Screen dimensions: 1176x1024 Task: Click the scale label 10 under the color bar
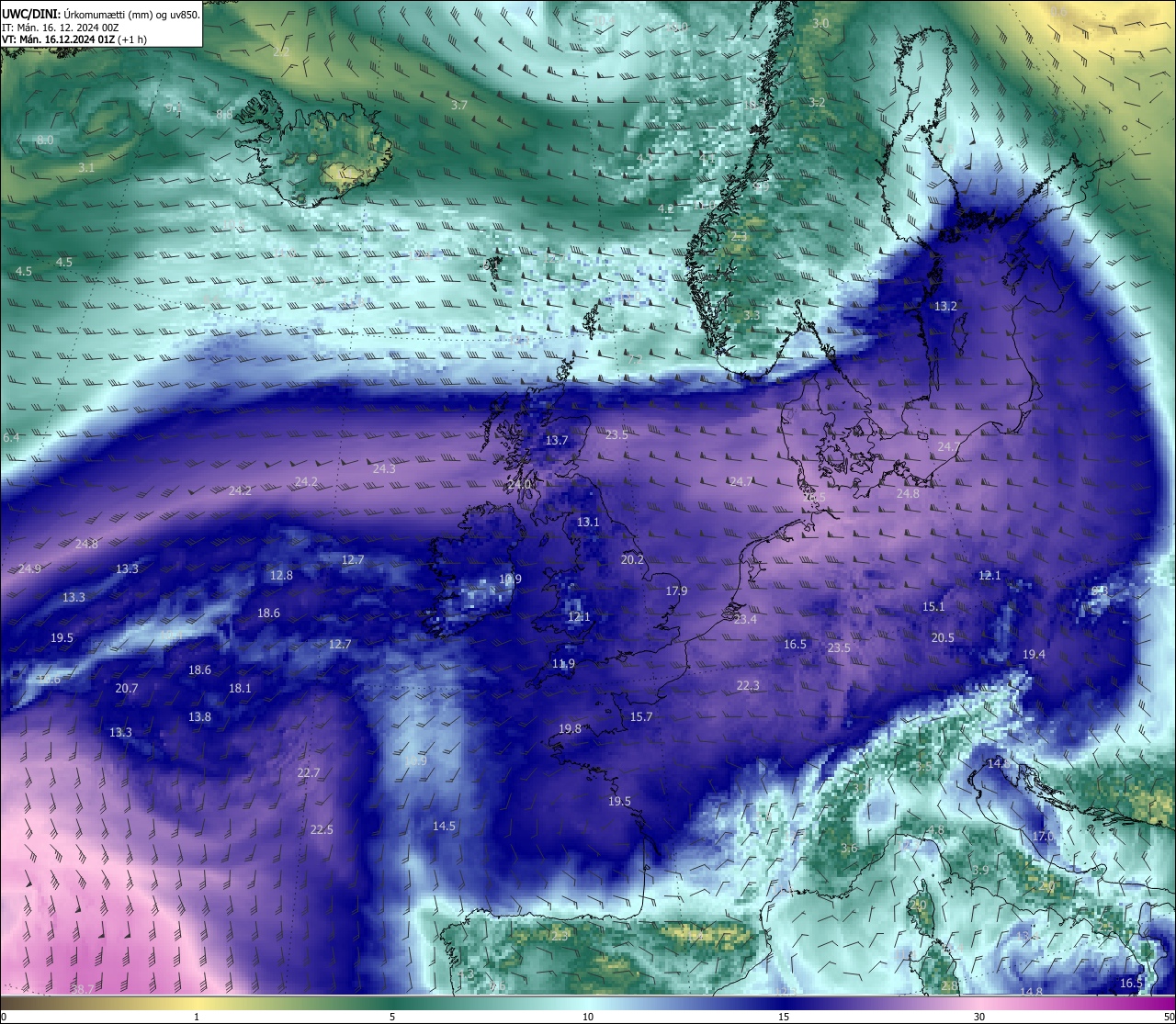pos(588,1017)
